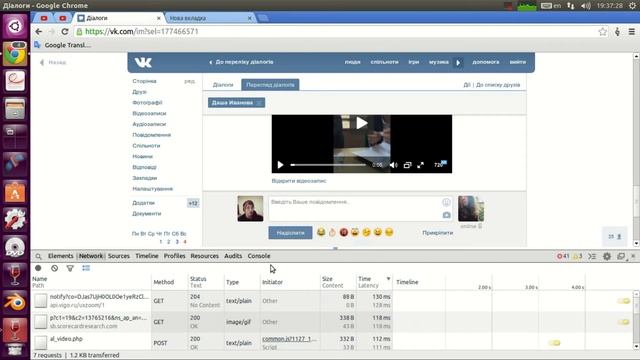Insert first laughing emoji
Screen dimensions: 640x360
321,232
